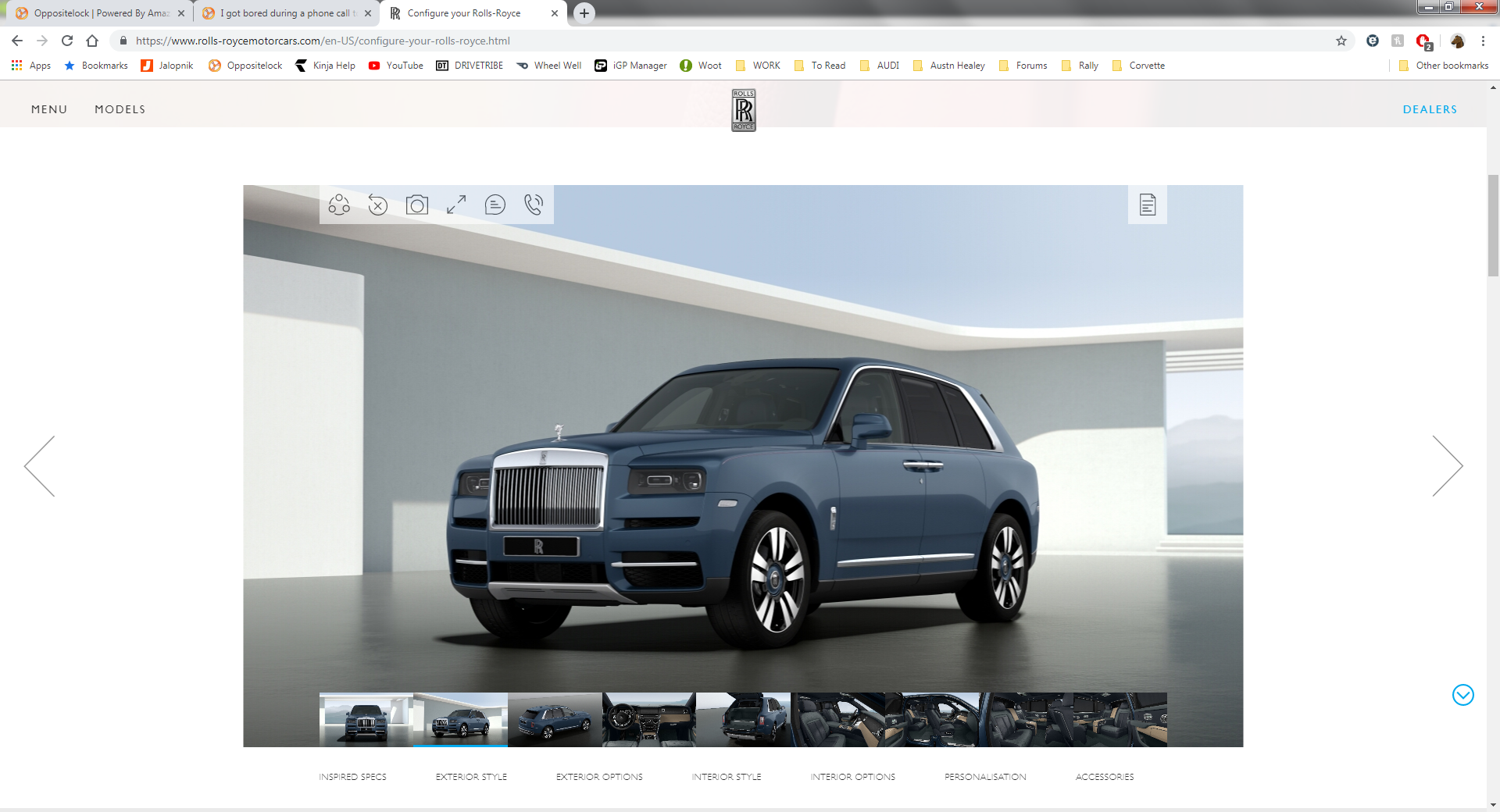Viewport: 1500px width, 812px height.
Task: Open the Woot bookmark
Action: click(701, 66)
